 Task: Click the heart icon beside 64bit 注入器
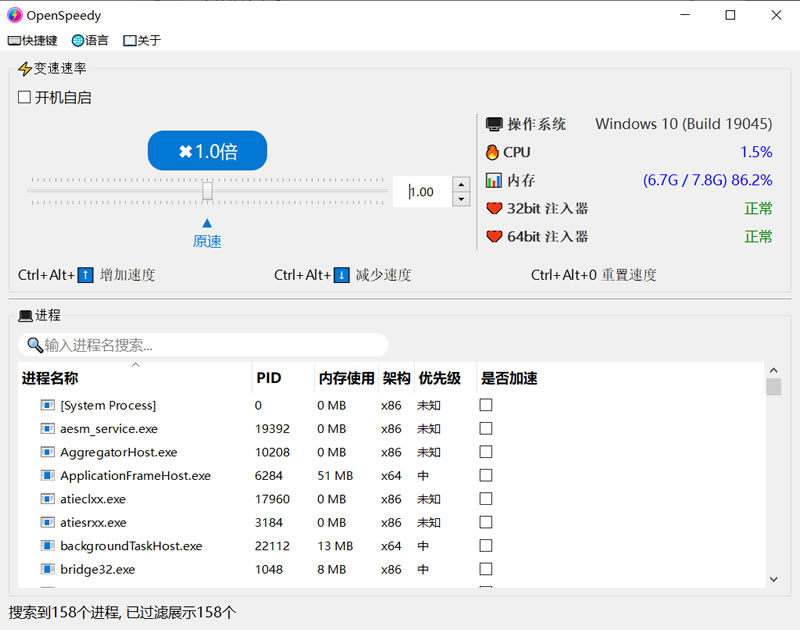[494, 236]
